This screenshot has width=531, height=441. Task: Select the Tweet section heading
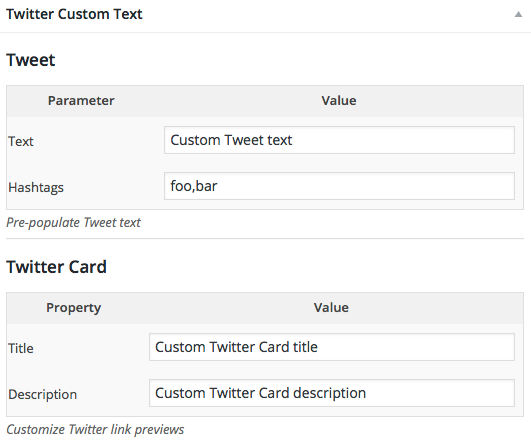tap(30, 60)
